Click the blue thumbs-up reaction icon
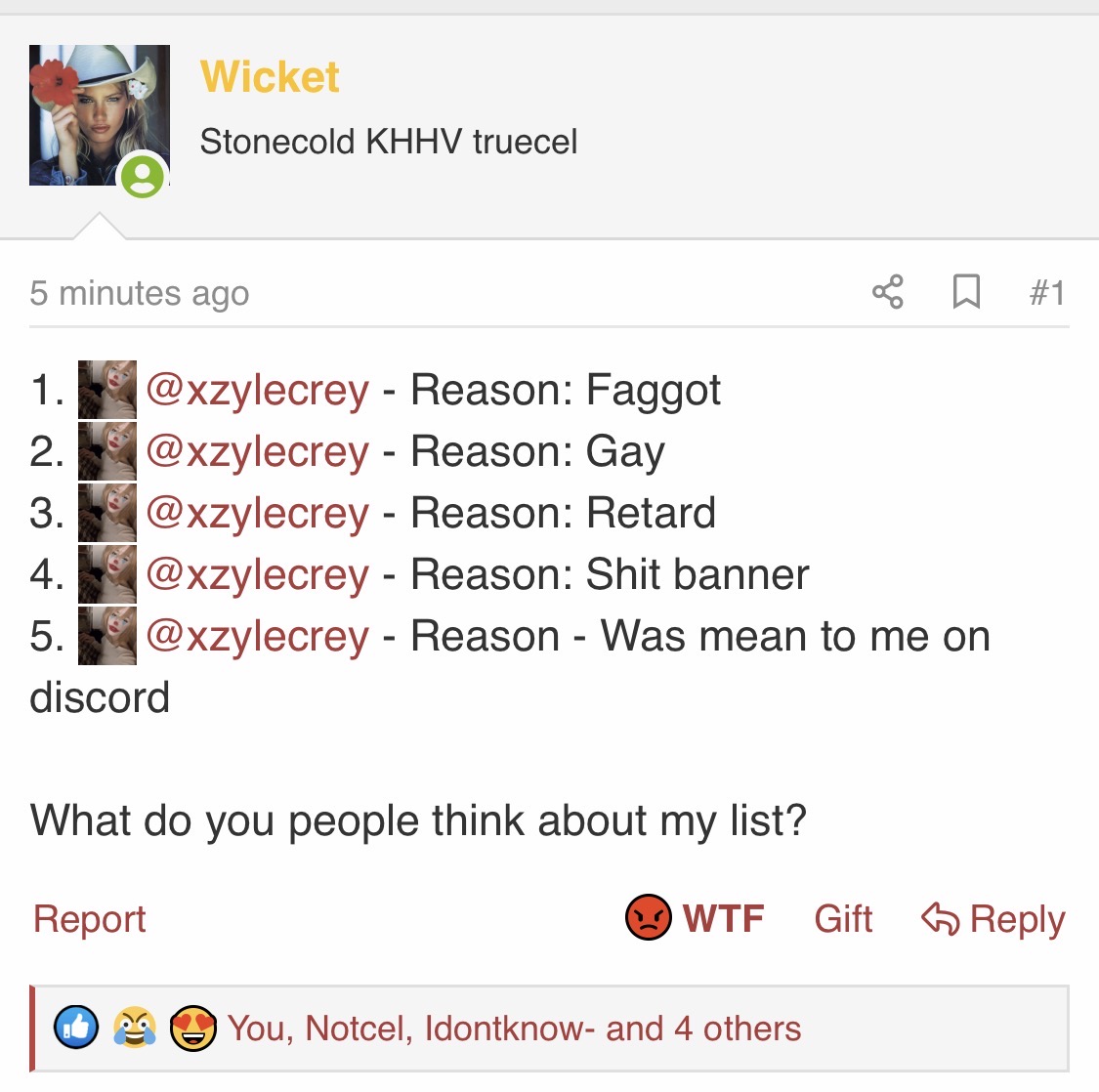Image resolution: width=1099 pixels, height=1092 pixels. point(76,1028)
